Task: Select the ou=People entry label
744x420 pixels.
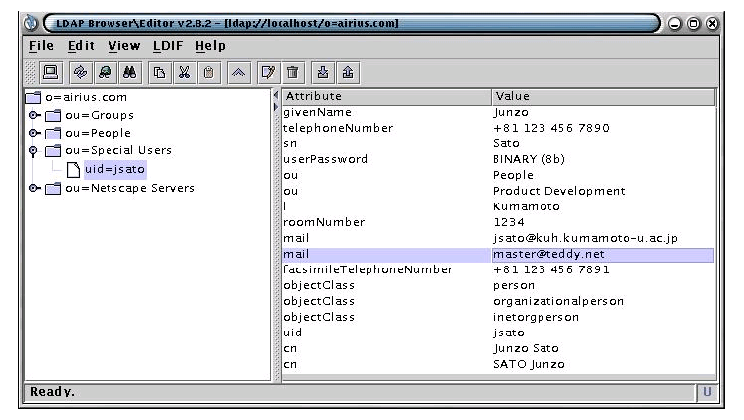Action: pyautogui.click(x=98, y=133)
